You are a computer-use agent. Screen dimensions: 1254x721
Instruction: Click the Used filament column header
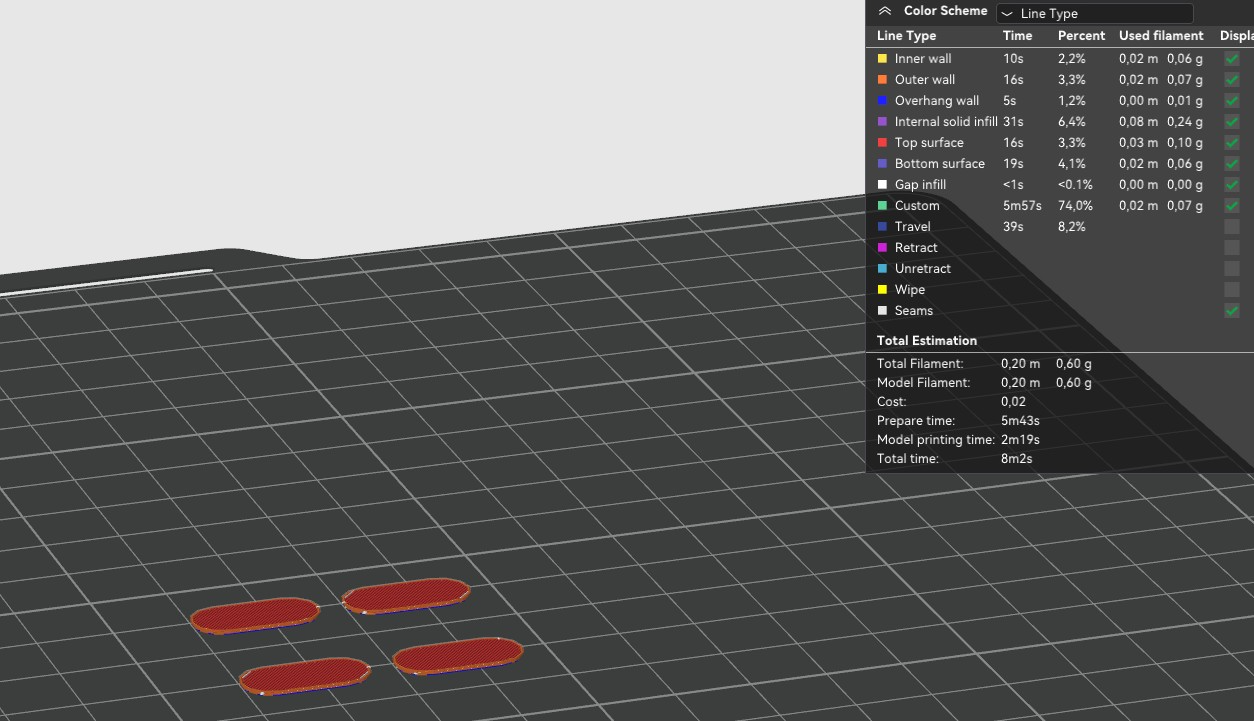pos(1161,36)
